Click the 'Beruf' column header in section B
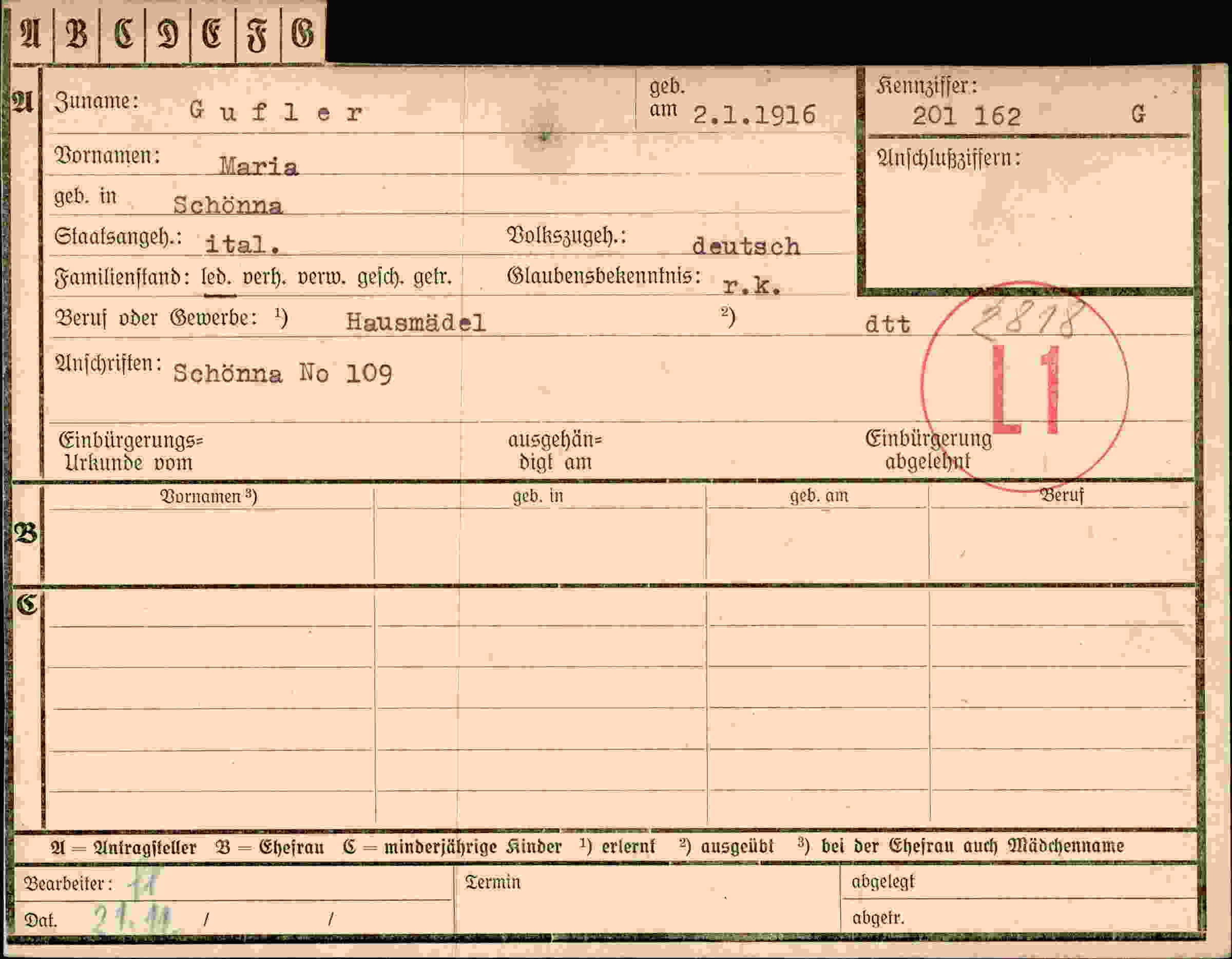The height and width of the screenshot is (959, 1232). 1062,496
